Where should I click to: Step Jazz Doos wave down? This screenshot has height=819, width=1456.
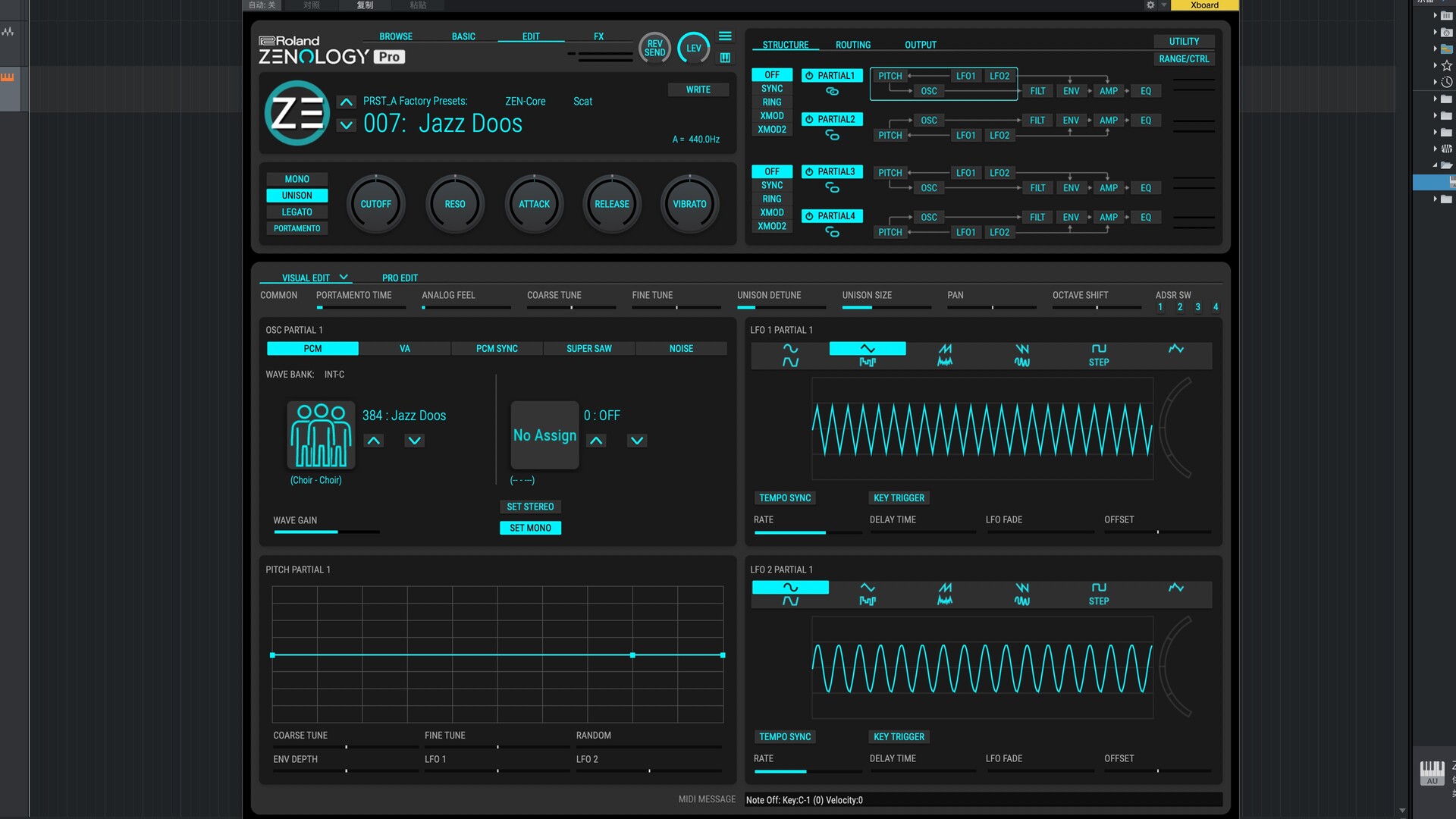414,441
